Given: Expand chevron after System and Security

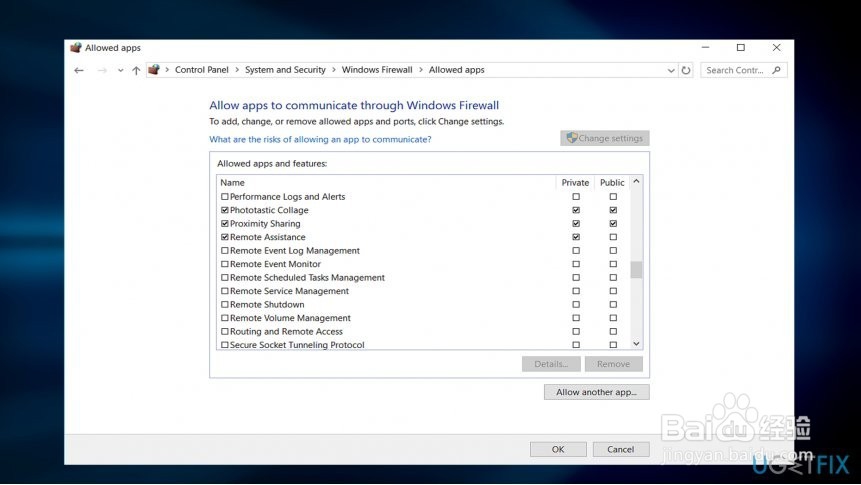Looking at the screenshot, I should [x=333, y=70].
